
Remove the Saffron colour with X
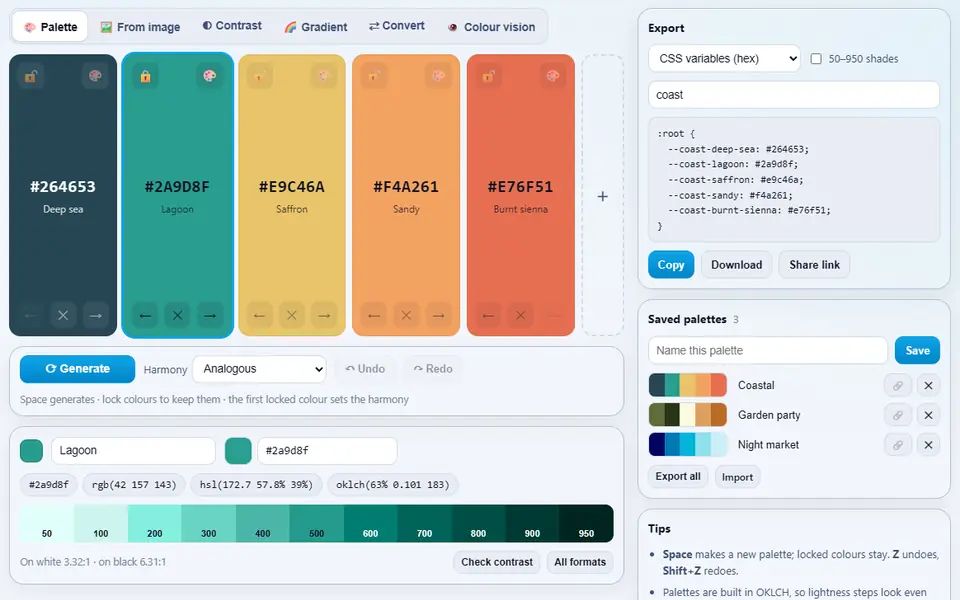[292, 315]
